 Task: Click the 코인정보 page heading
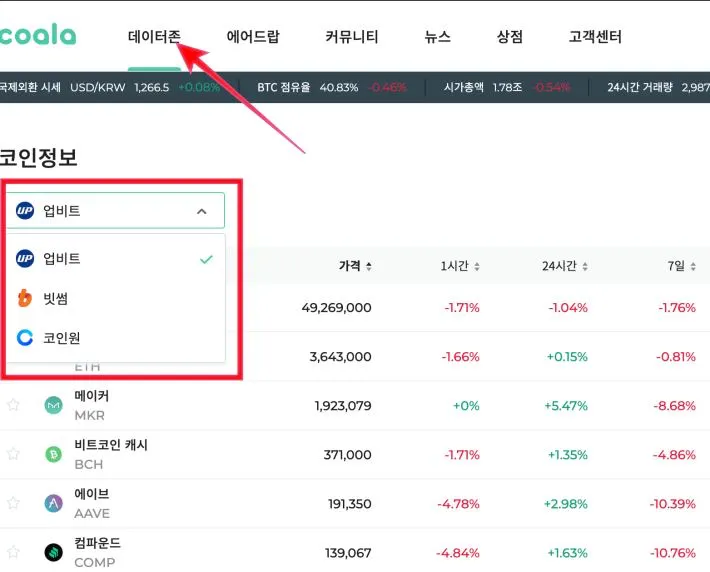38,158
